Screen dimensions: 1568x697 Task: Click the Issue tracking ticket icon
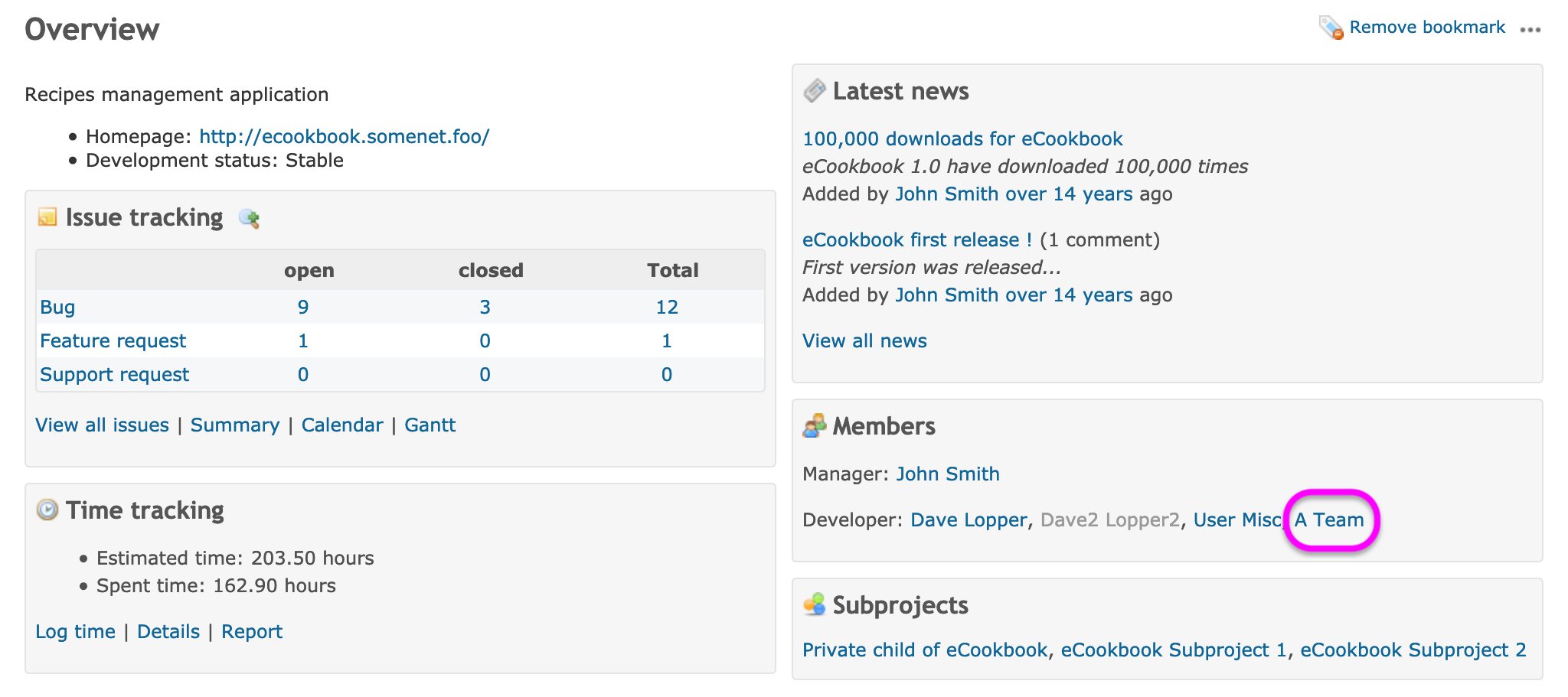(47, 217)
